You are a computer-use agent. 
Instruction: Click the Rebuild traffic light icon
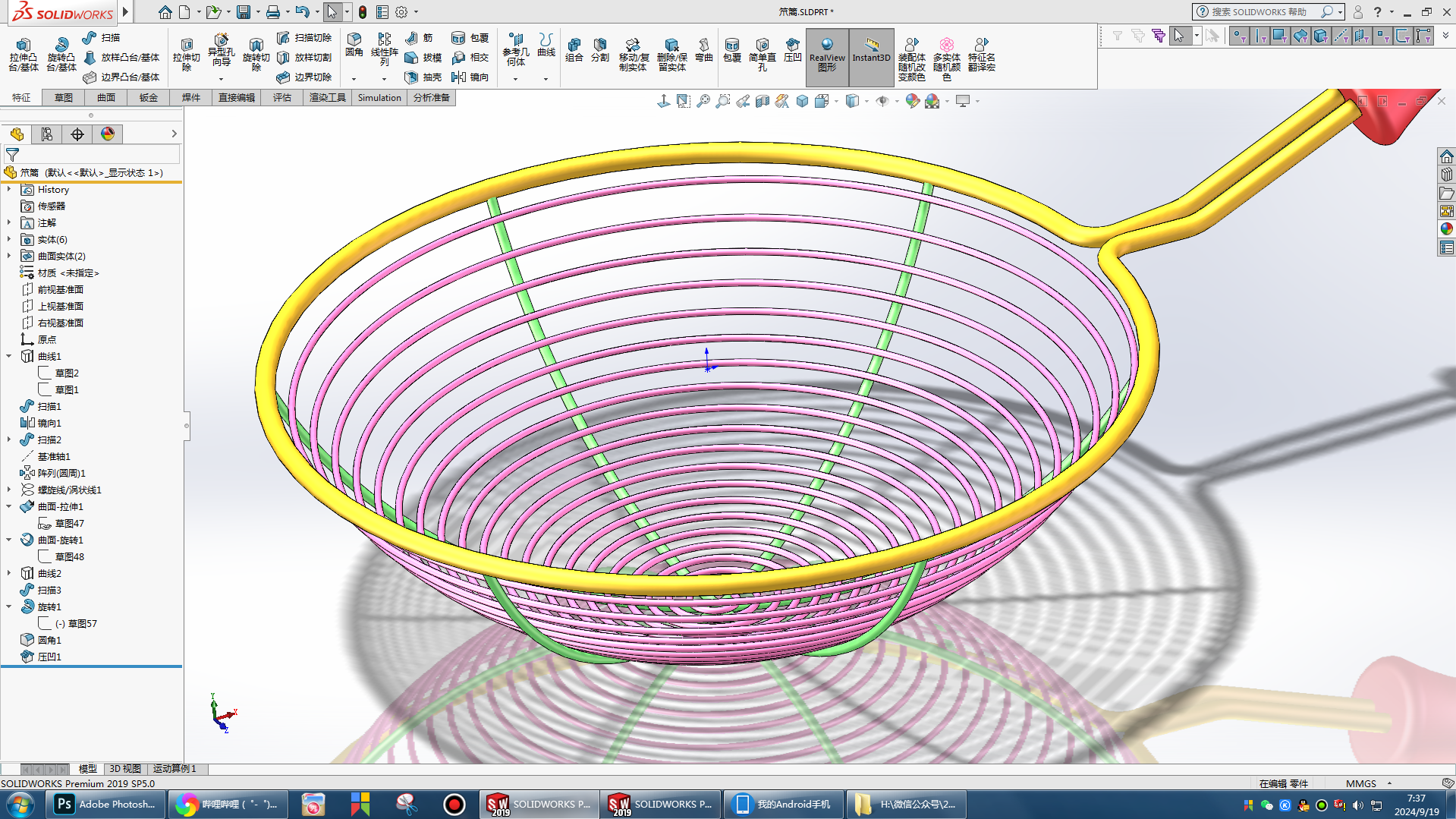pyautogui.click(x=363, y=12)
